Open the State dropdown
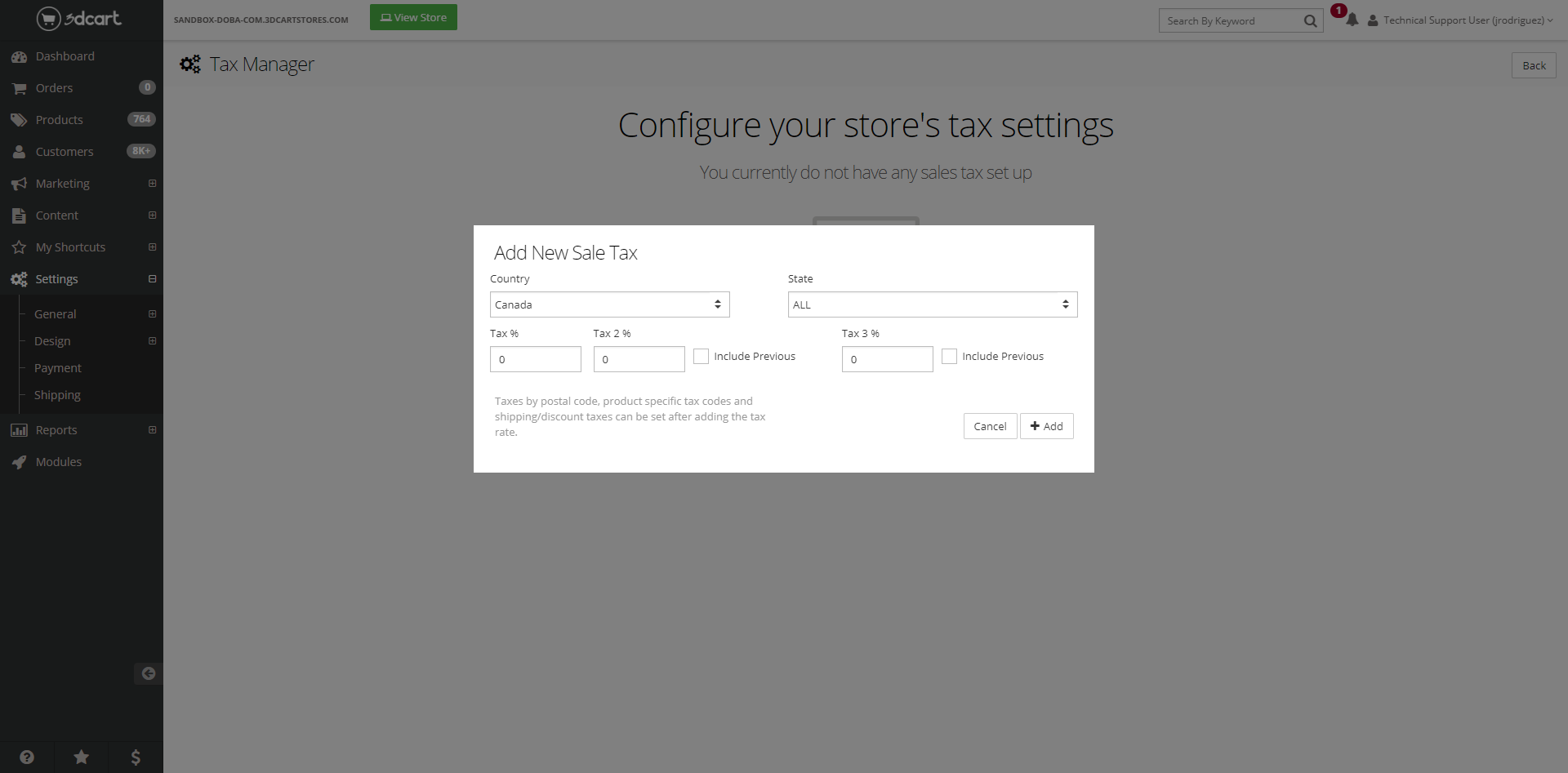The width and height of the screenshot is (1568, 773). [x=932, y=304]
